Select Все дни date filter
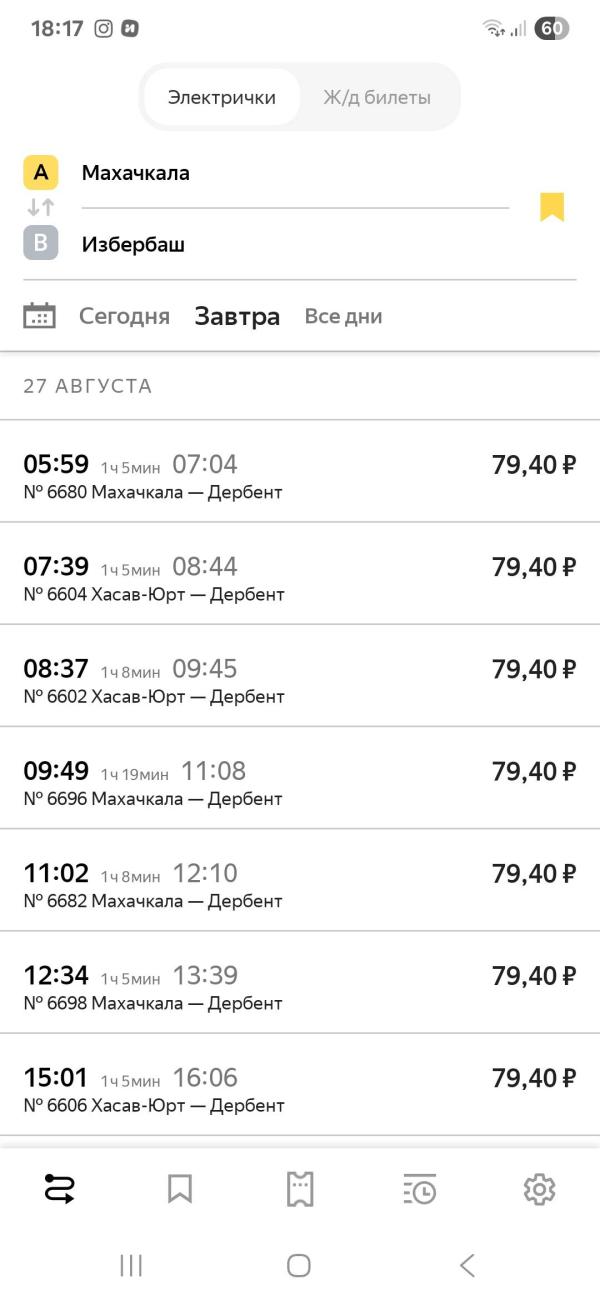The width and height of the screenshot is (600, 1299). coord(343,317)
